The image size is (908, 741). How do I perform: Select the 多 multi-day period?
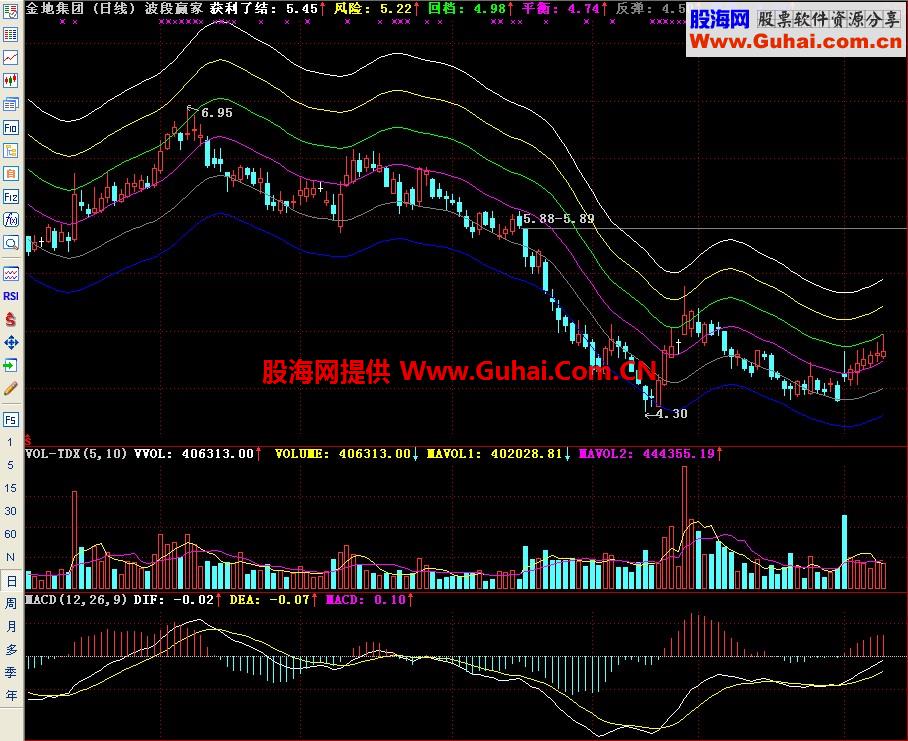[11, 650]
